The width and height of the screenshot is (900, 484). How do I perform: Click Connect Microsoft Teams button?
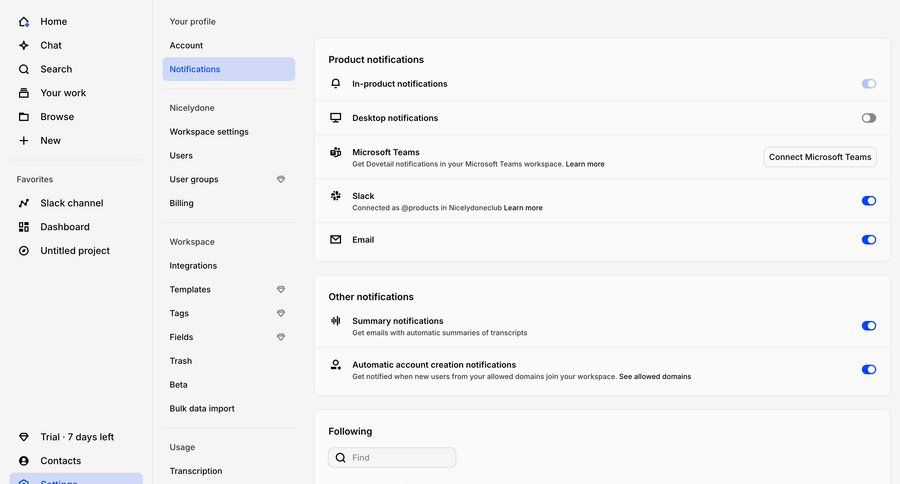pos(819,157)
